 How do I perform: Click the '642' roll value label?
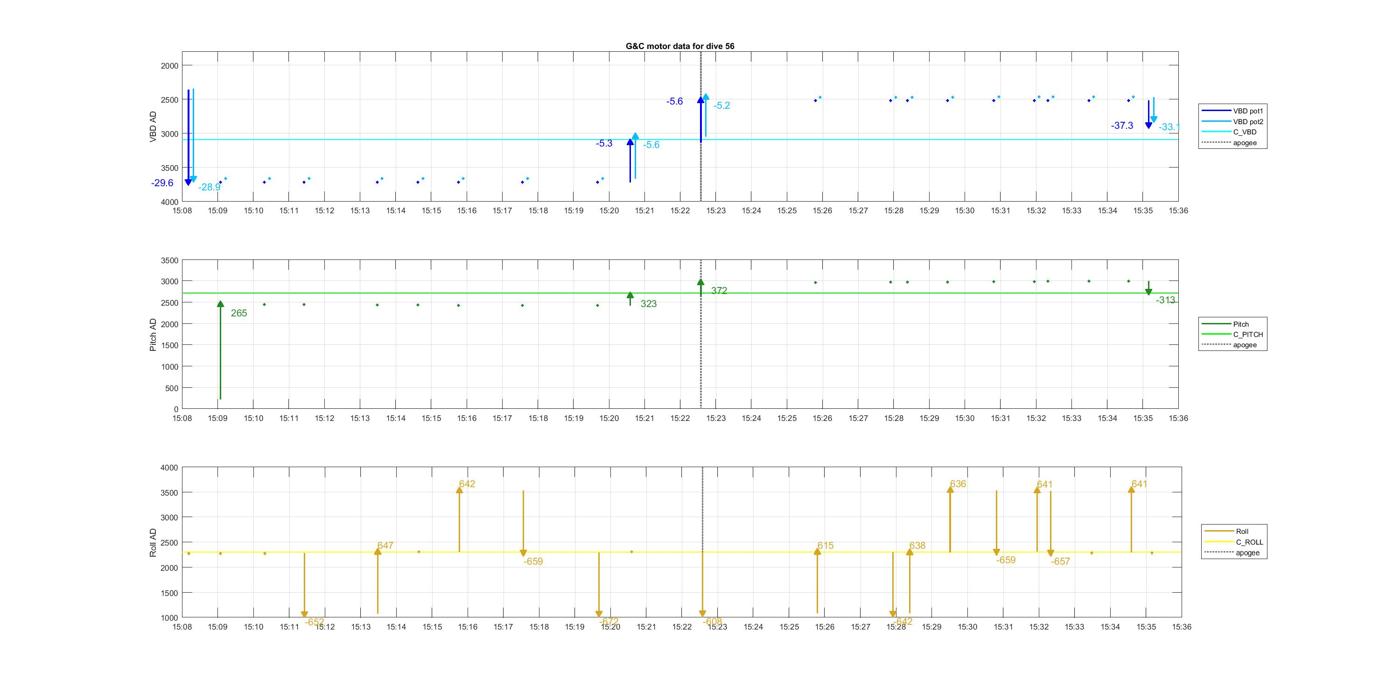point(467,484)
